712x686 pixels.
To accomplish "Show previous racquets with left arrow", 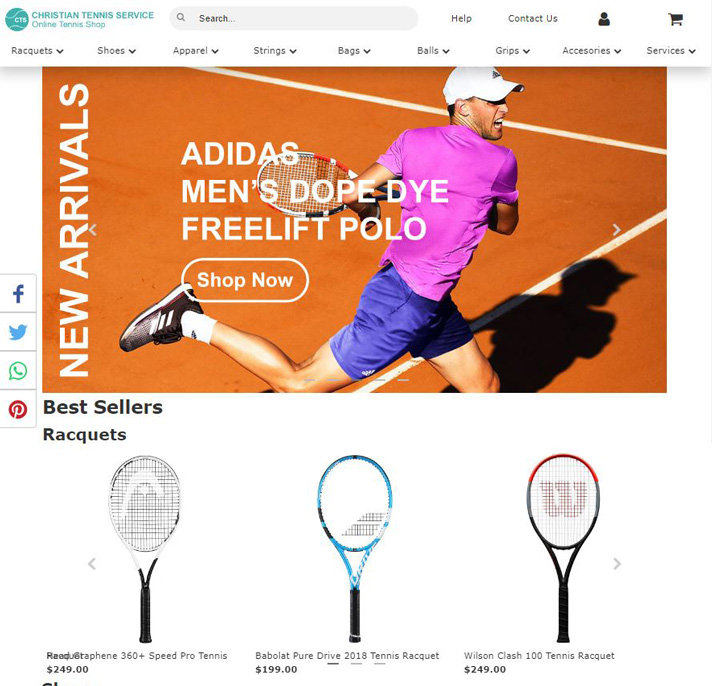I will click(92, 563).
